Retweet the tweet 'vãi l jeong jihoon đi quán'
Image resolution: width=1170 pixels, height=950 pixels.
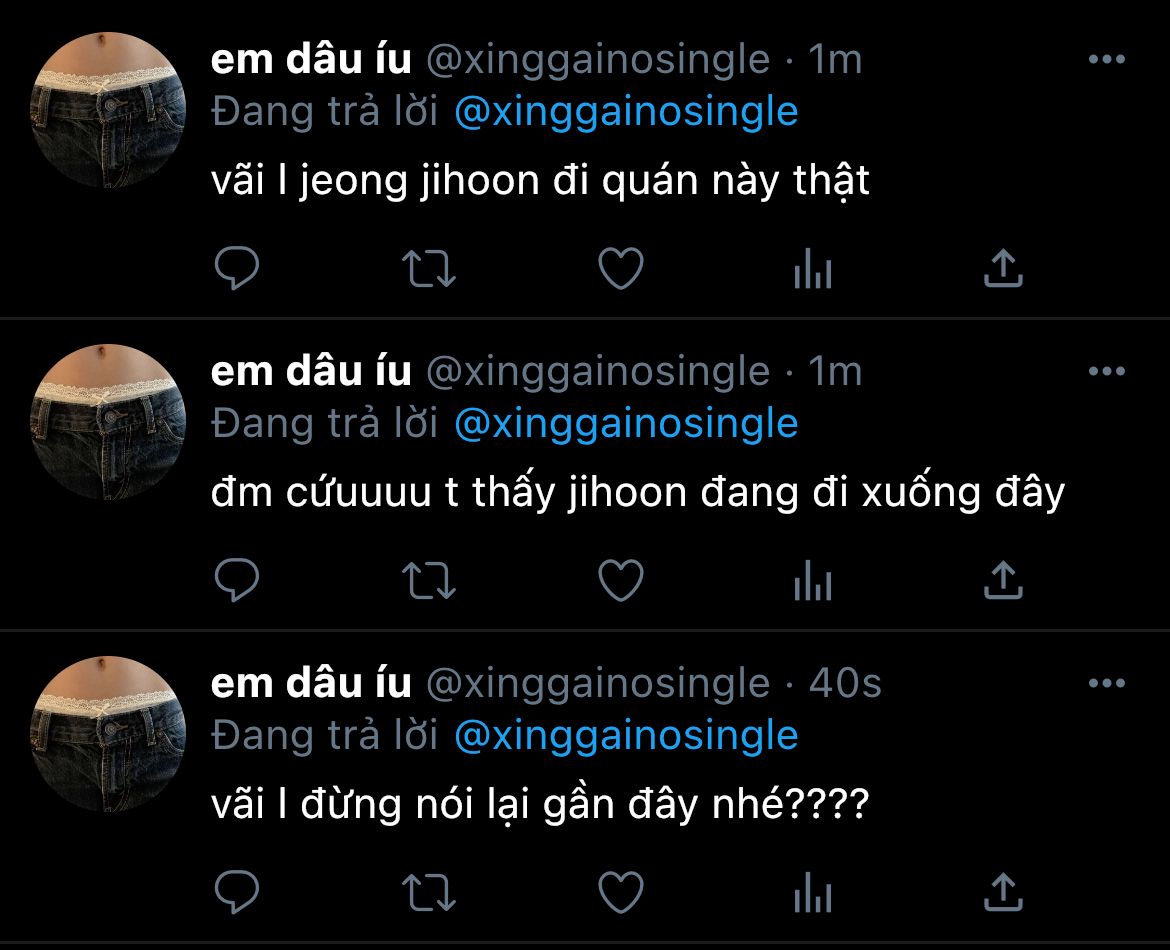click(428, 269)
